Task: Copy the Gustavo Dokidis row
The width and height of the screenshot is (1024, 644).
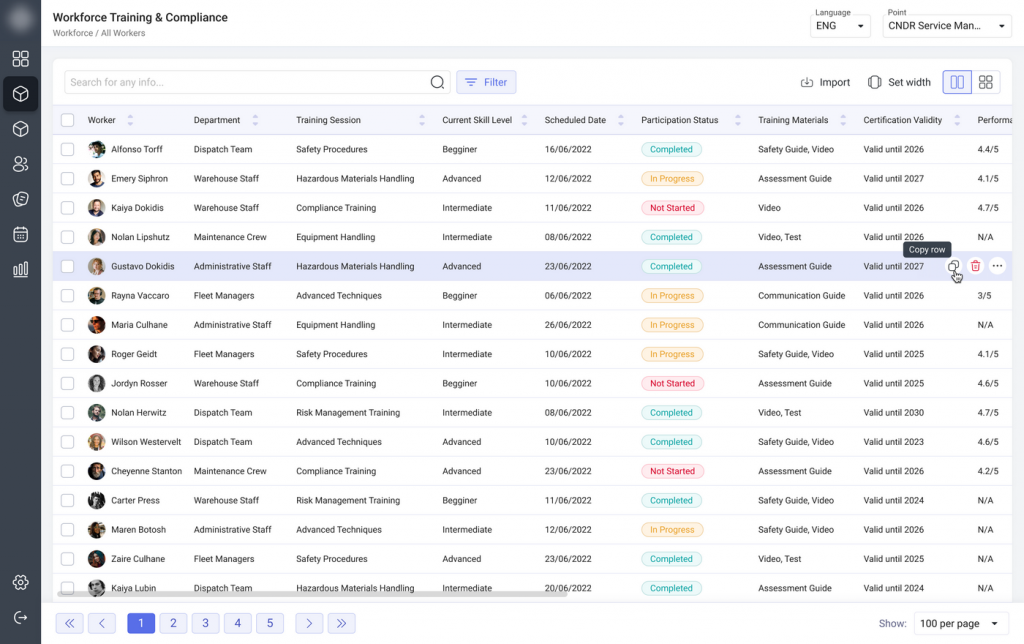Action: tap(951, 266)
